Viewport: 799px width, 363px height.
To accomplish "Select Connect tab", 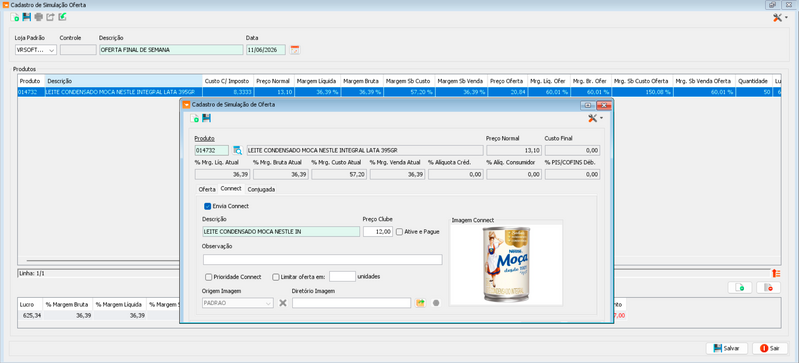I will click(x=231, y=189).
